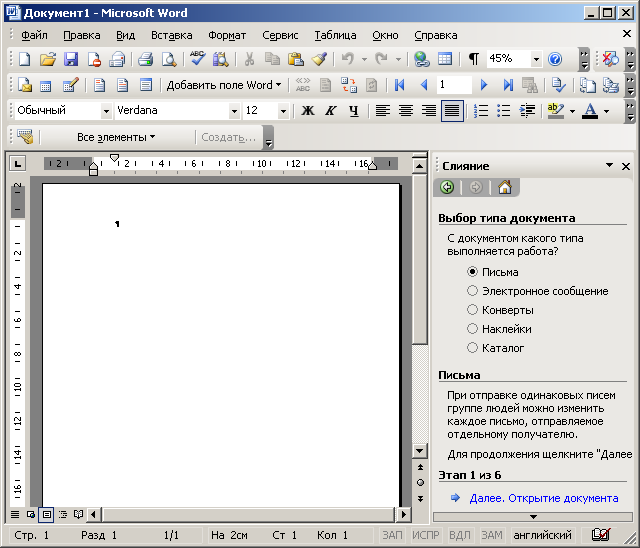Click the merge record number field

click(454, 85)
